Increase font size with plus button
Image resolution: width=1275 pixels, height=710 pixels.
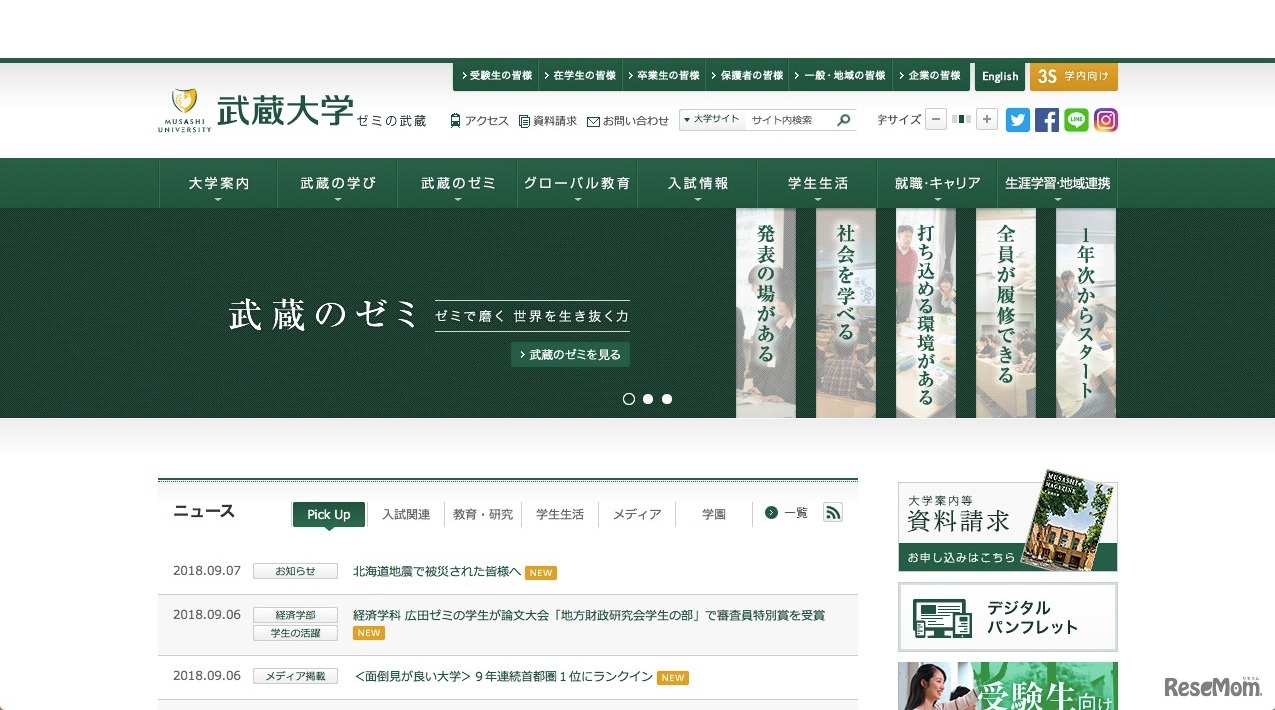point(987,120)
